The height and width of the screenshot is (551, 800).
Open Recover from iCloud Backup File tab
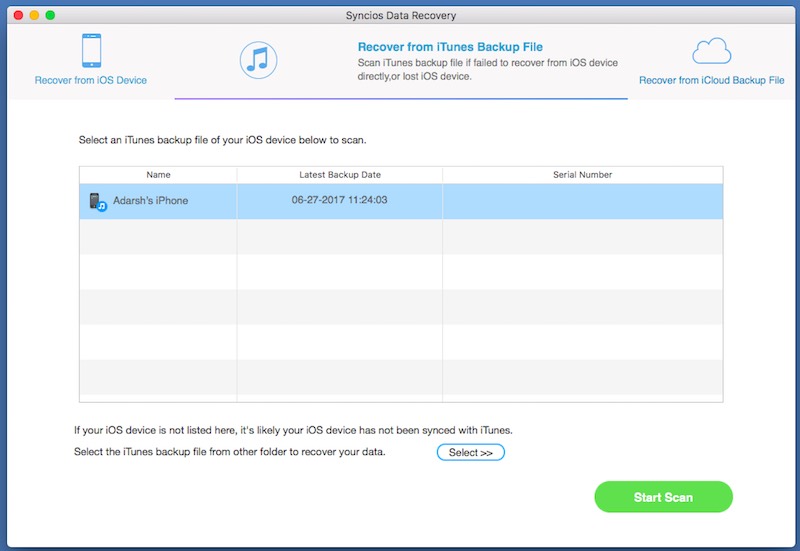point(712,80)
